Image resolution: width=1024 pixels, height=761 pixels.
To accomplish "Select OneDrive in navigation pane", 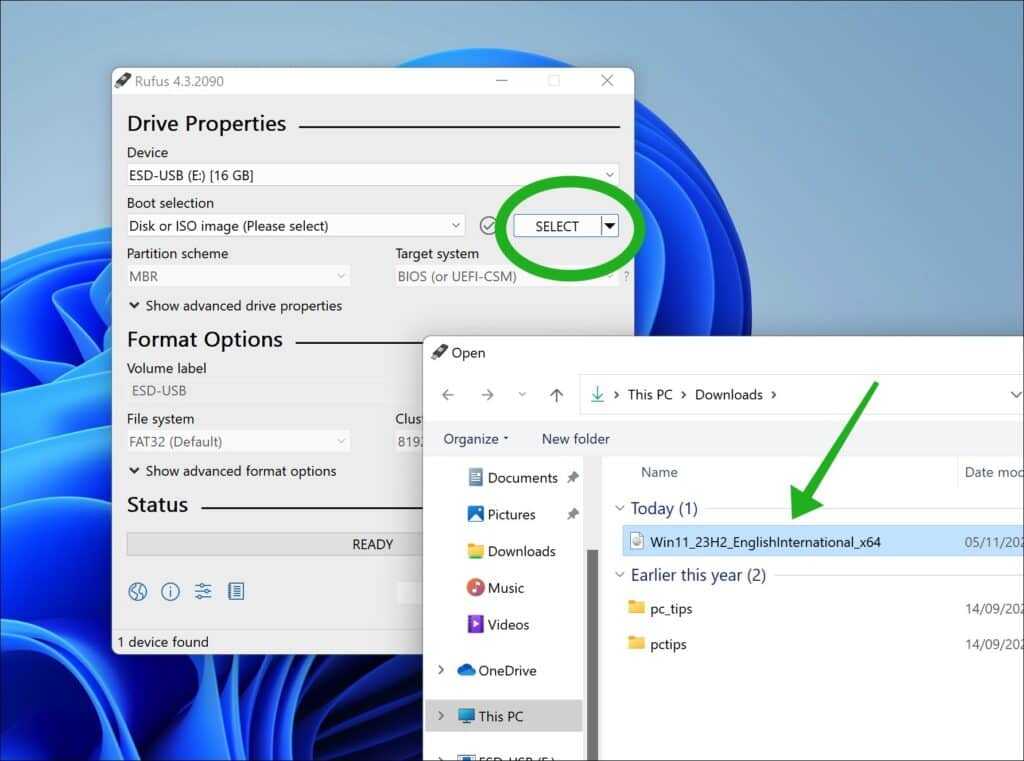I will [x=507, y=670].
